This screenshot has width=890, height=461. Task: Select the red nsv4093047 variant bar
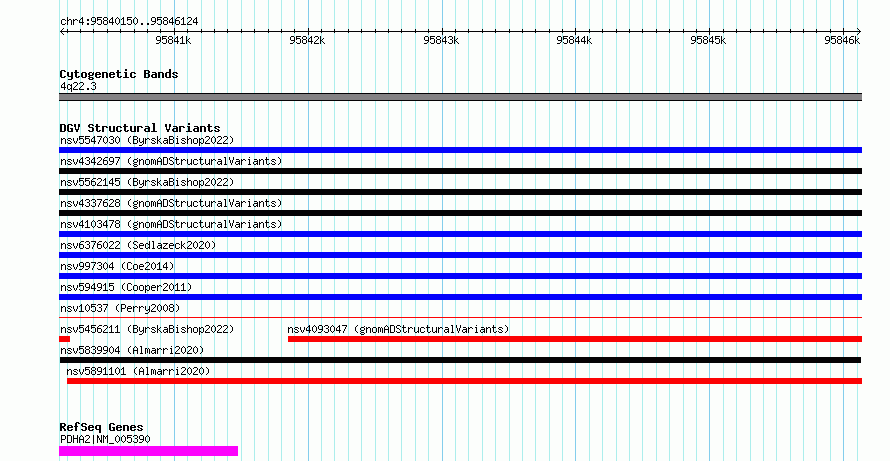click(x=575, y=340)
